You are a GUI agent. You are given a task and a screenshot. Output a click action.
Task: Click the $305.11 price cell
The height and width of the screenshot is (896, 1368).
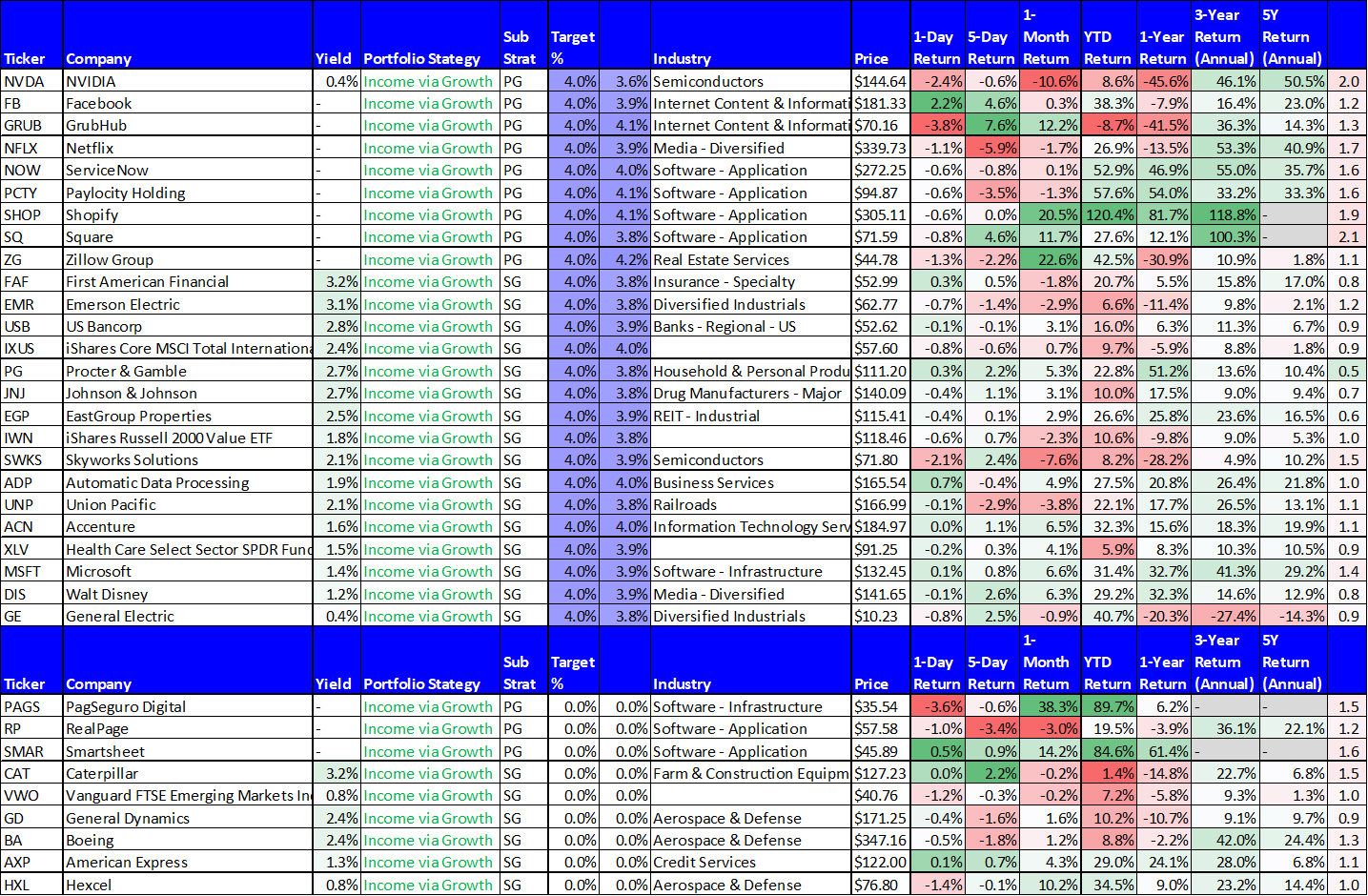point(880,214)
